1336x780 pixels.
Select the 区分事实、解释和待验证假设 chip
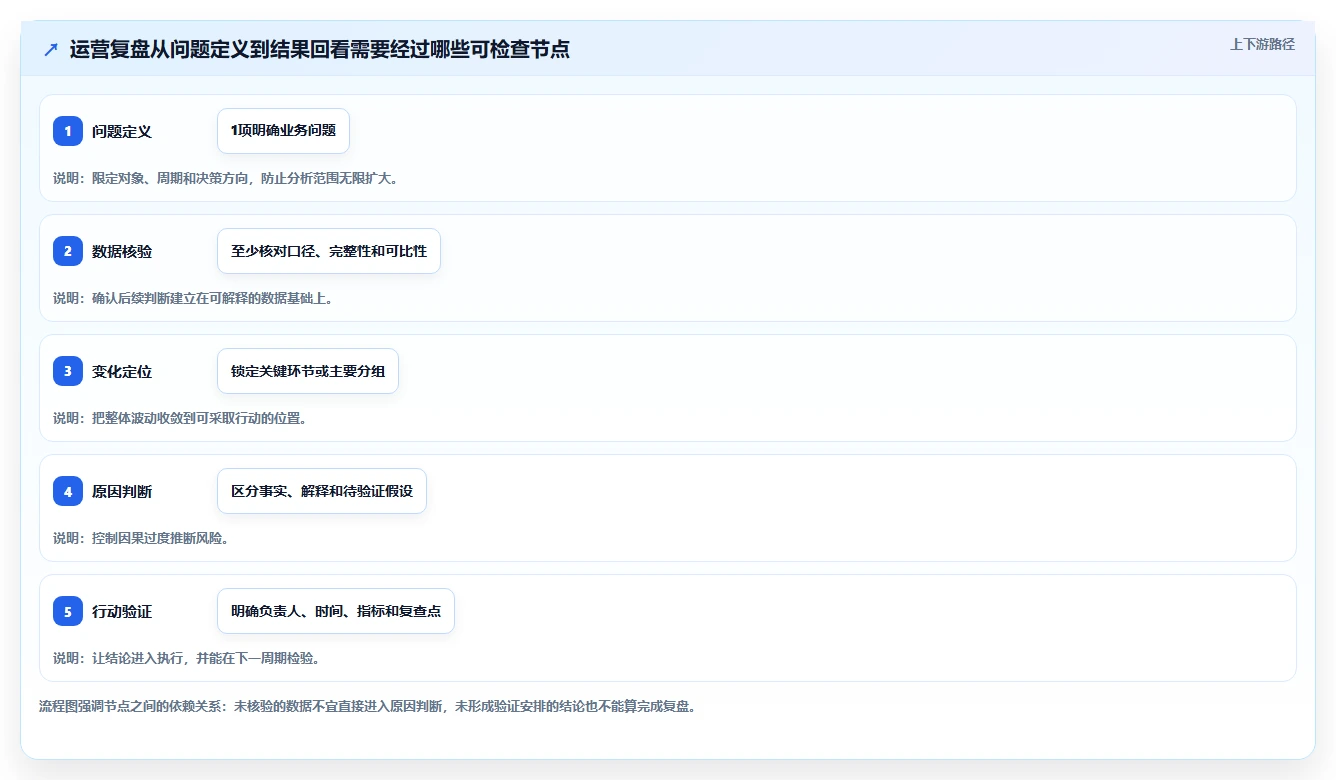[x=322, y=491]
